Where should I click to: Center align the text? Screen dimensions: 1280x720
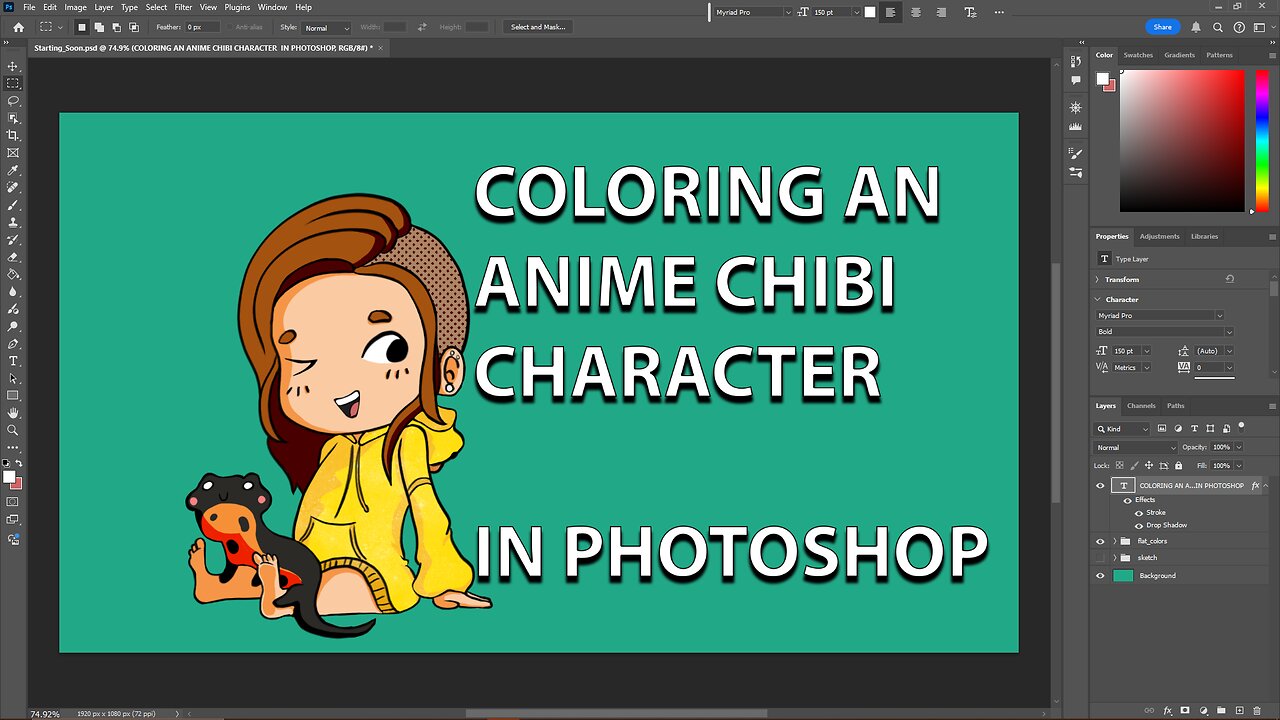[915, 12]
